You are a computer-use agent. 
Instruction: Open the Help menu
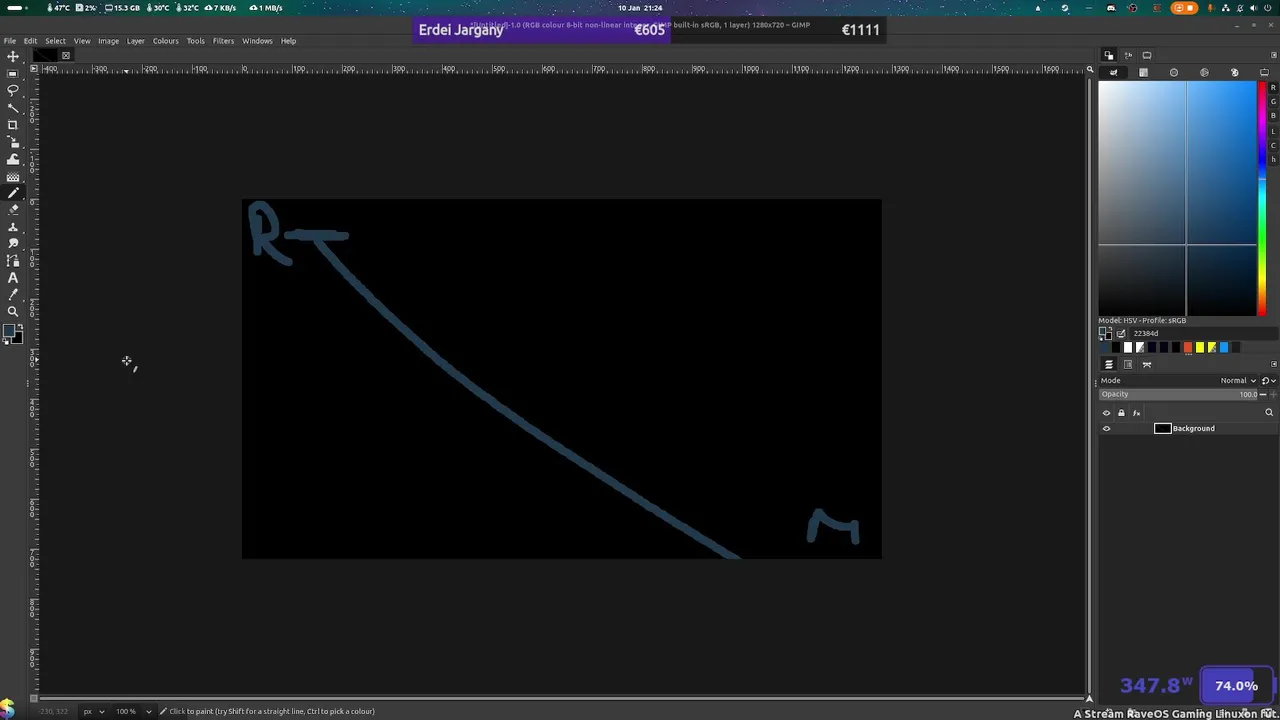288,41
